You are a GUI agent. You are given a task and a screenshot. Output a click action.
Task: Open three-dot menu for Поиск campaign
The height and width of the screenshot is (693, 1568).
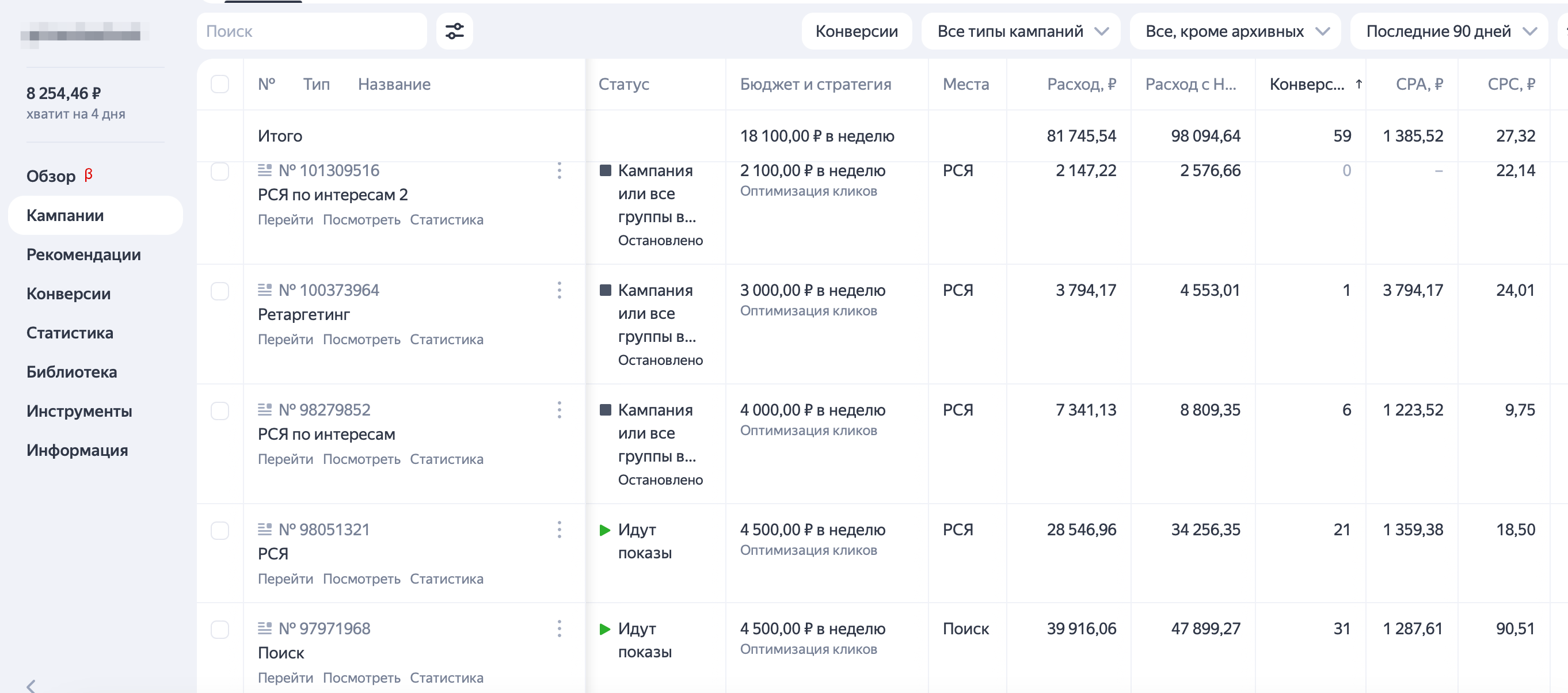coord(559,629)
